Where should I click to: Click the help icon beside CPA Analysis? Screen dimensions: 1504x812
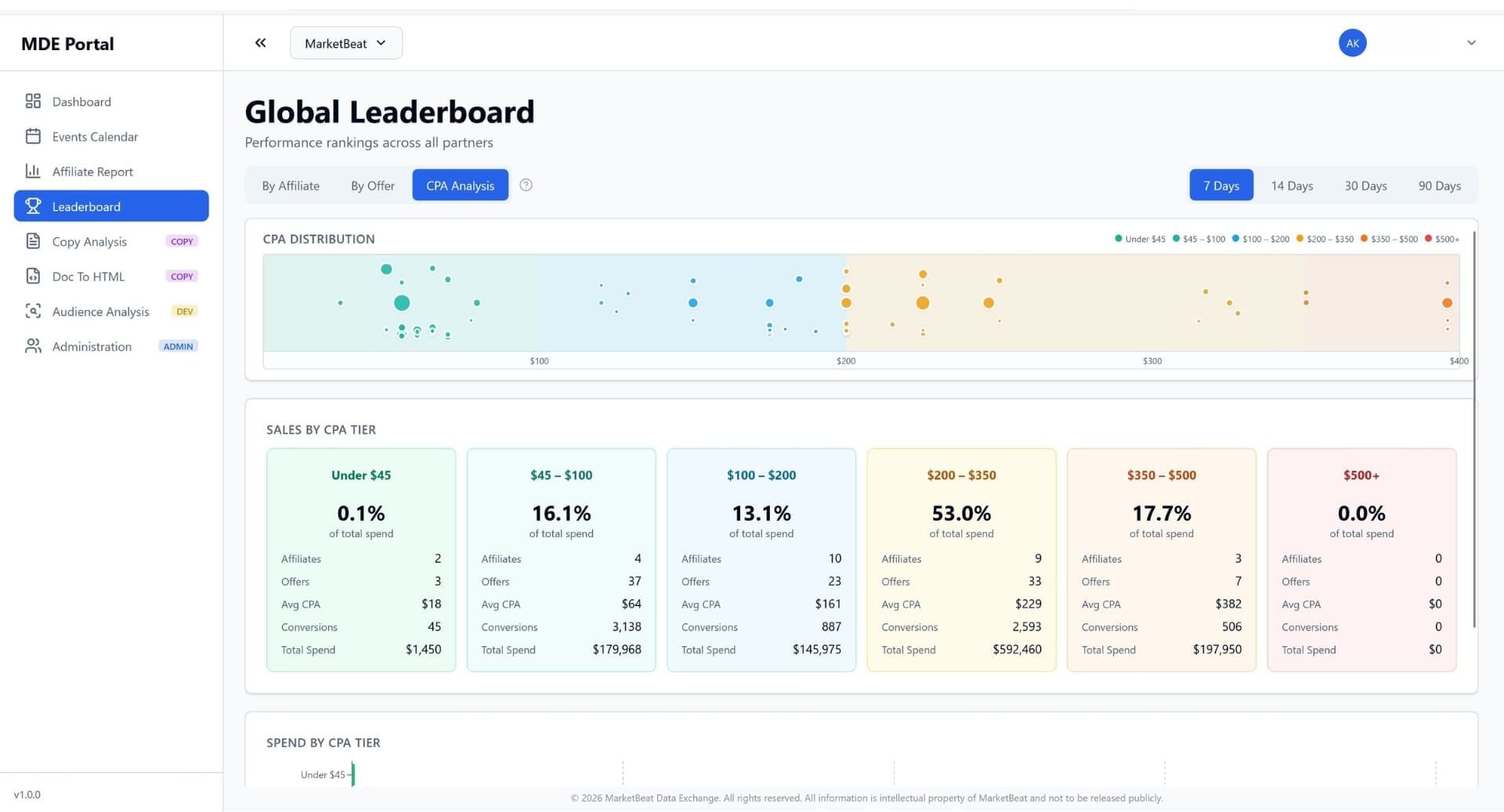[x=526, y=186]
